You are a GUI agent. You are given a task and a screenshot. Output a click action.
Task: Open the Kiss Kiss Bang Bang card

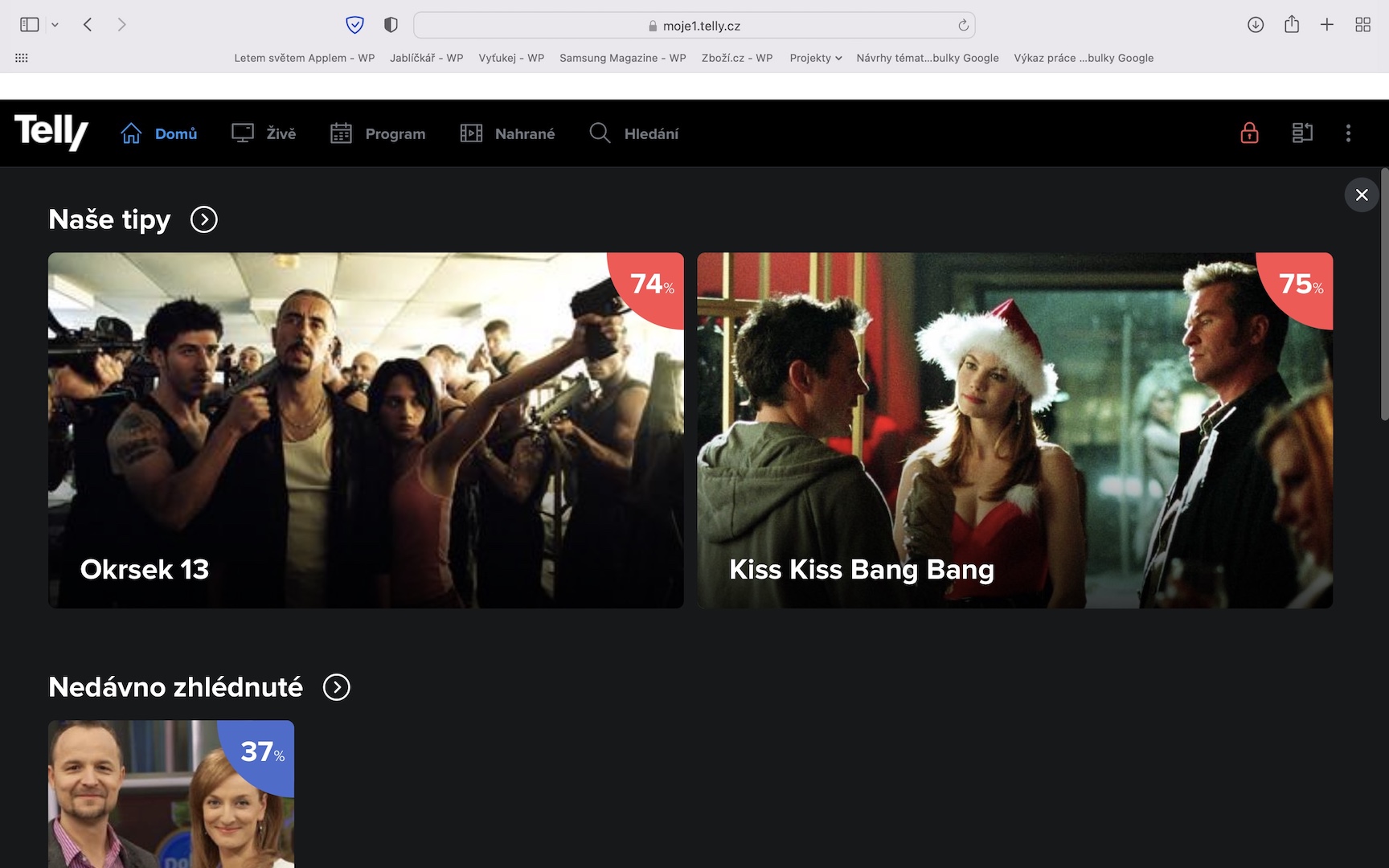pos(1014,430)
